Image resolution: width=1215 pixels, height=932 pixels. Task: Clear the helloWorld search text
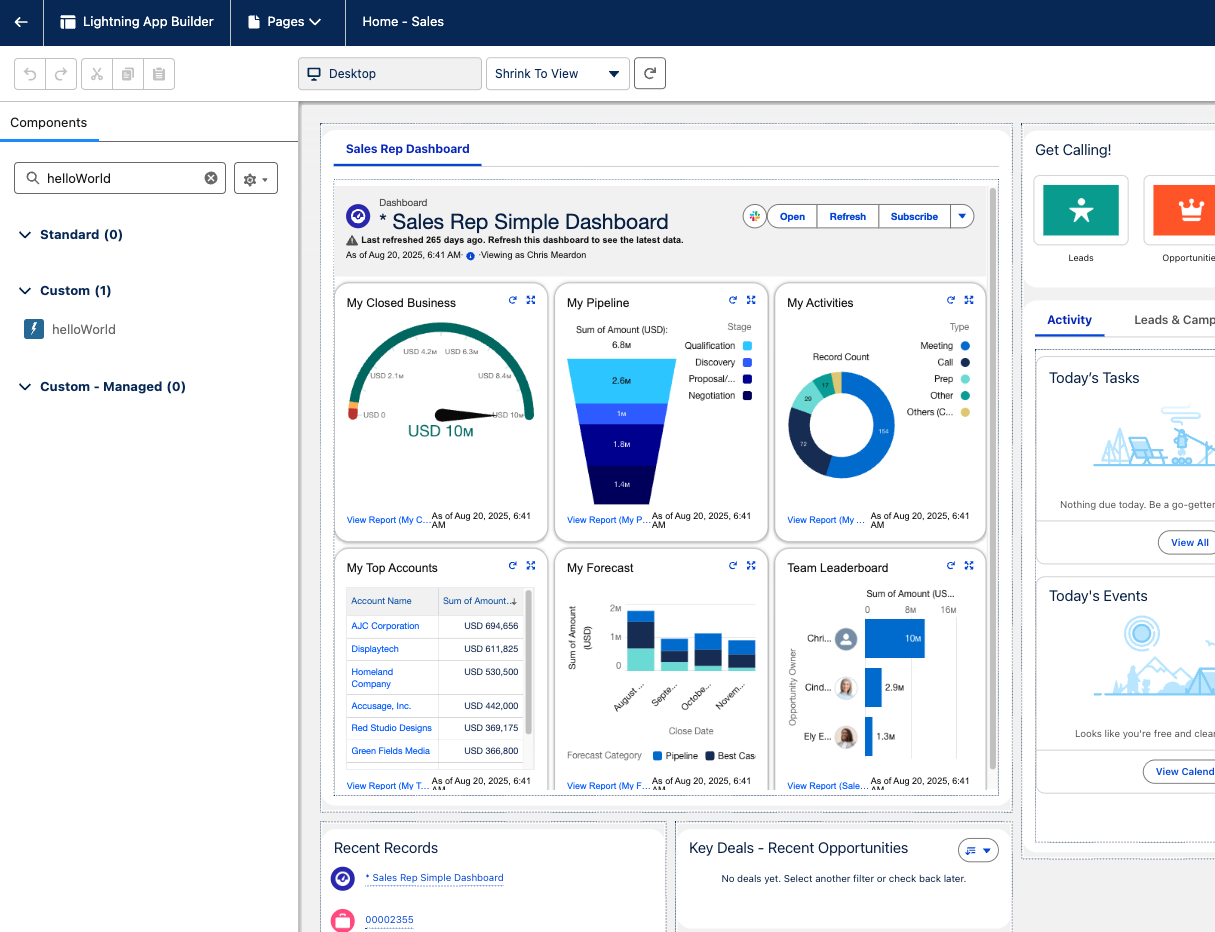coord(211,178)
